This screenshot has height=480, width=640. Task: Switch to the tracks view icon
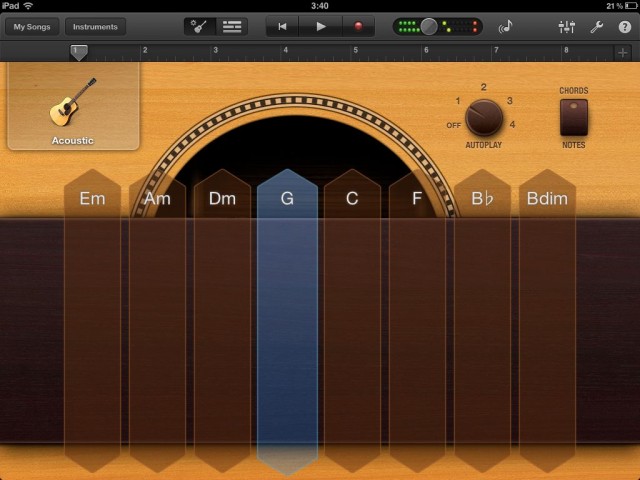tap(233, 27)
